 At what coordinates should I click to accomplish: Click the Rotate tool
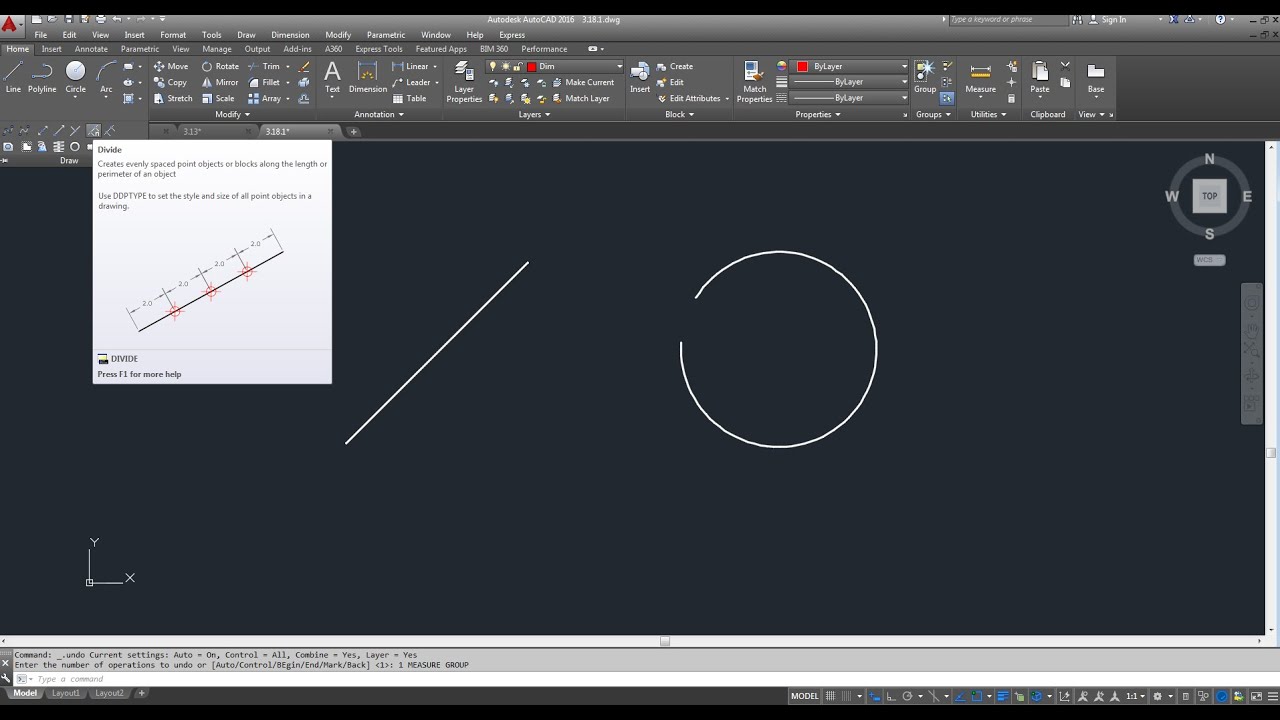220,66
